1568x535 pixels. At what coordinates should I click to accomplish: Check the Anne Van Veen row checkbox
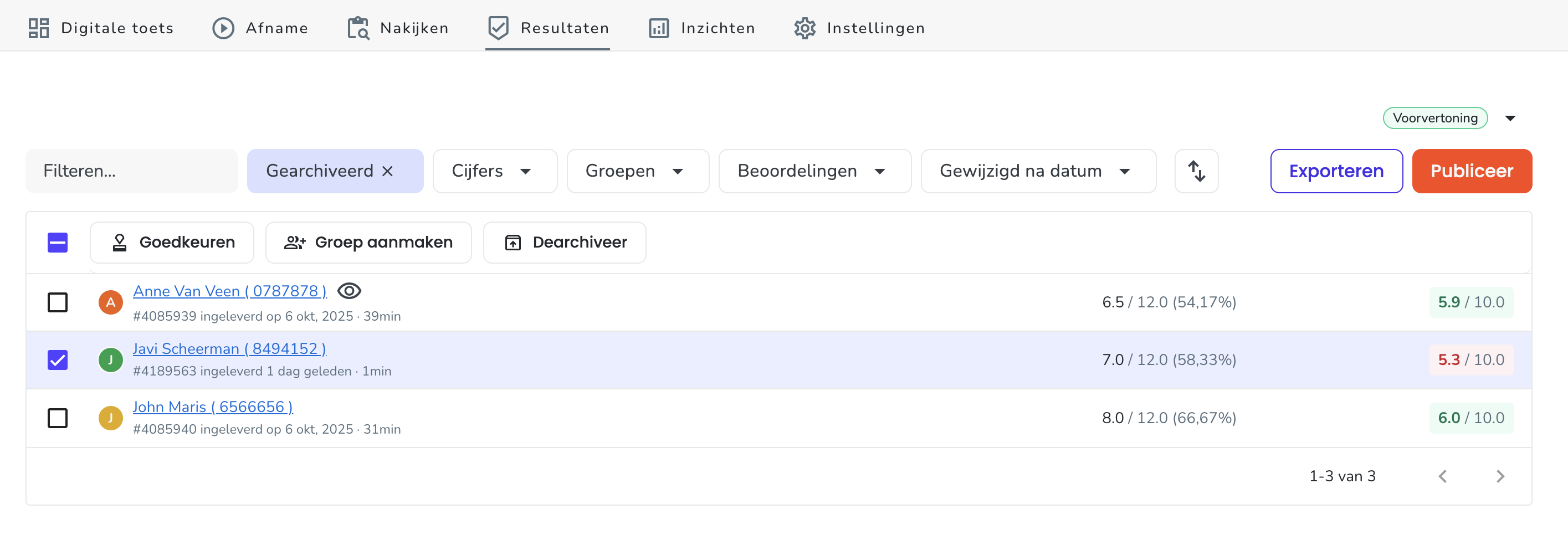[58, 302]
